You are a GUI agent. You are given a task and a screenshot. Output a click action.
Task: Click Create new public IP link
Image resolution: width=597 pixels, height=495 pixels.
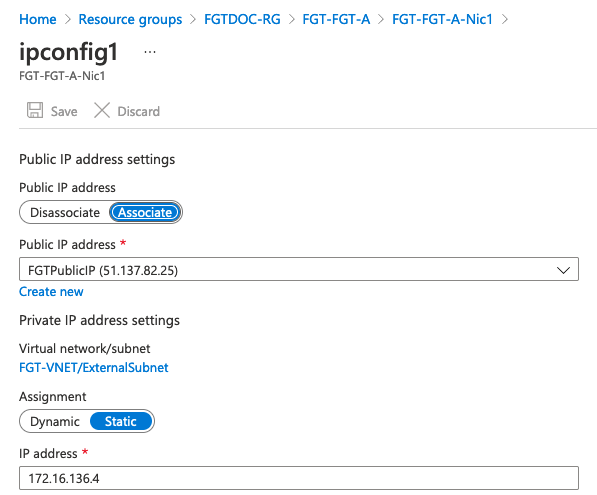[51, 292]
